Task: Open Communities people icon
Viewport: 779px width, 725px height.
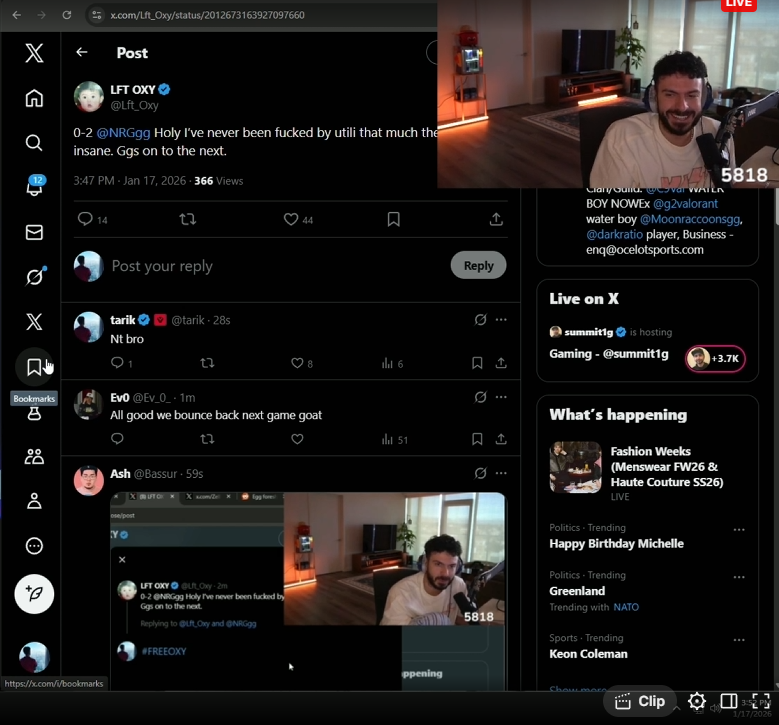Action: click(x=34, y=457)
